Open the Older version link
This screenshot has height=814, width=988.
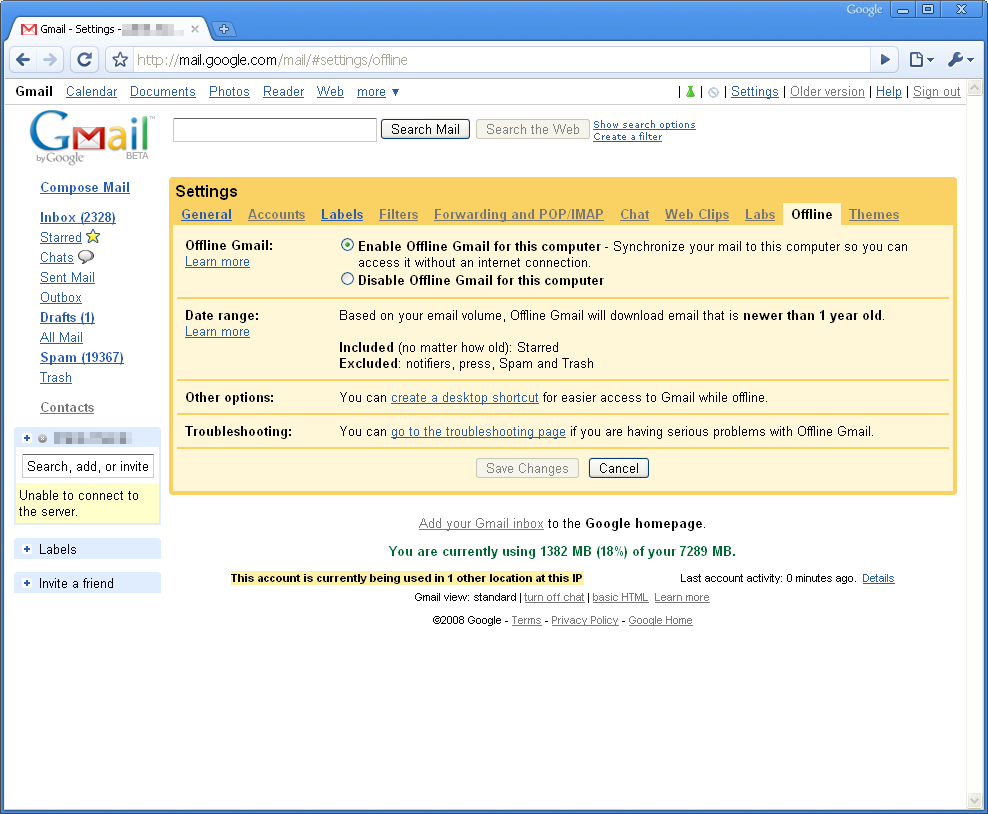point(827,92)
